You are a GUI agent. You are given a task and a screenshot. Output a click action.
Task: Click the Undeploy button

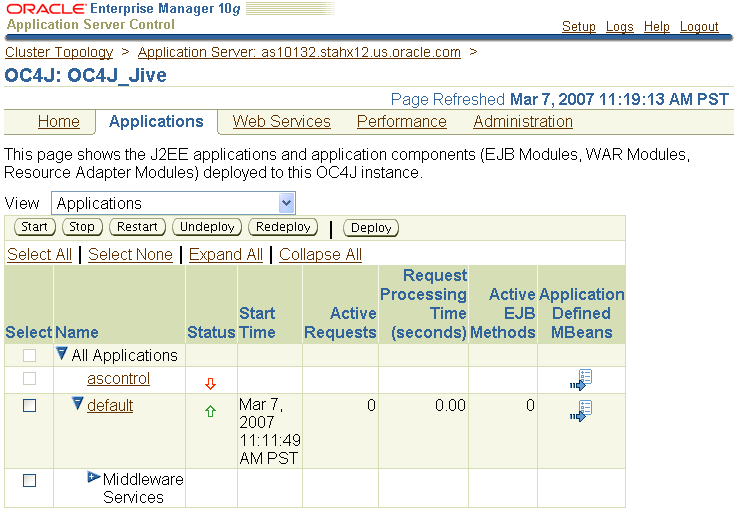[x=207, y=227]
